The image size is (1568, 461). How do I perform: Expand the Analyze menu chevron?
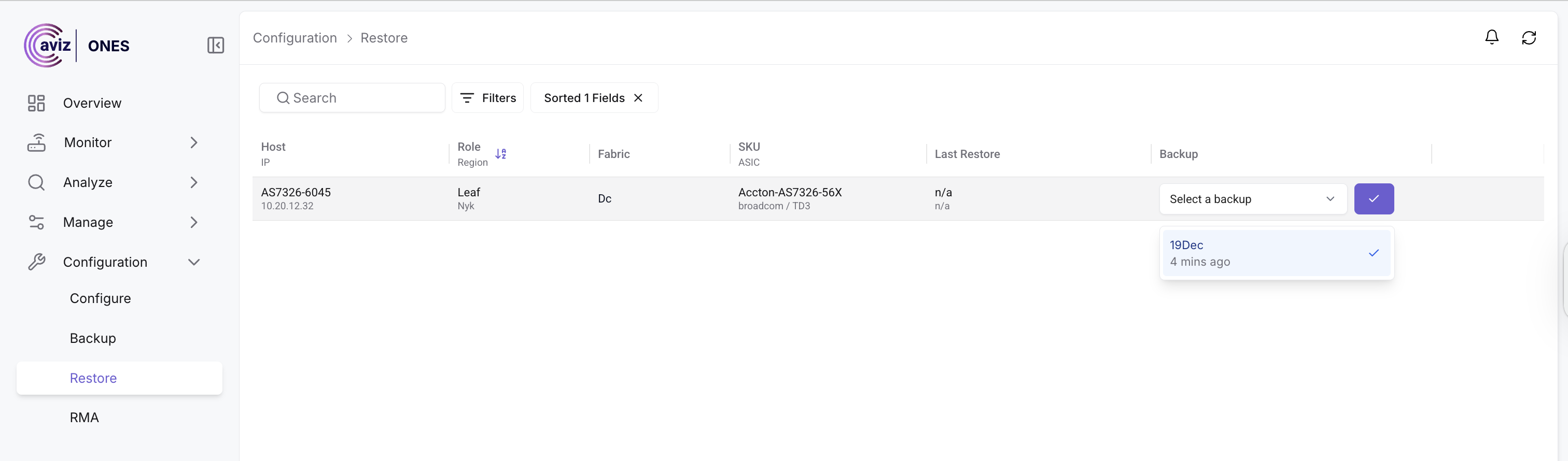(x=193, y=182)
